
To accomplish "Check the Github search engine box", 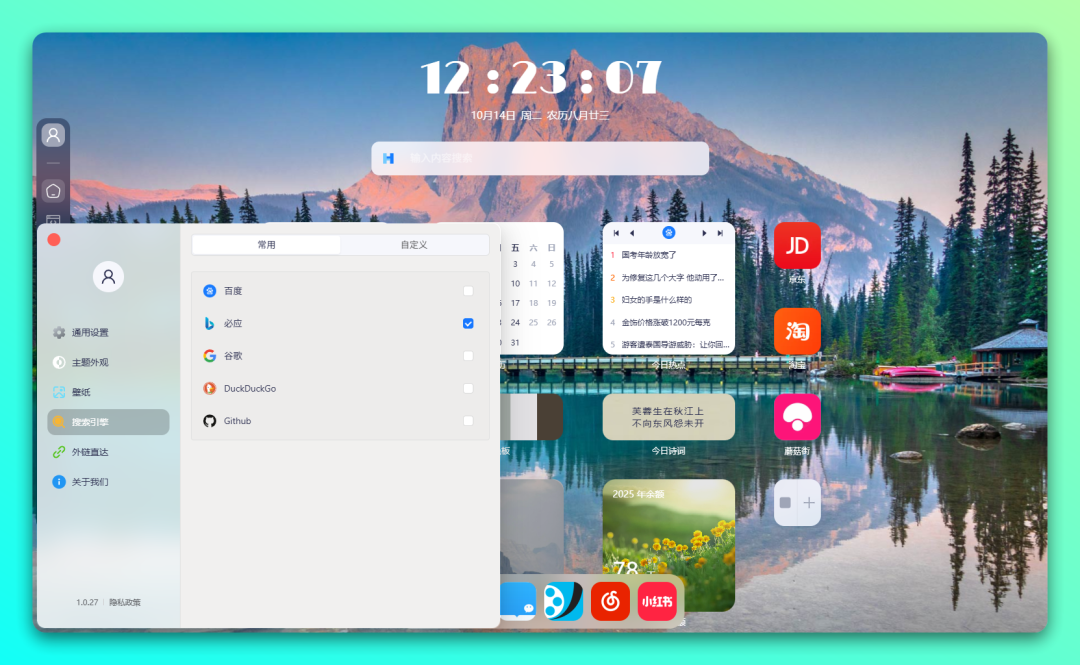I will tap(468, 421).
